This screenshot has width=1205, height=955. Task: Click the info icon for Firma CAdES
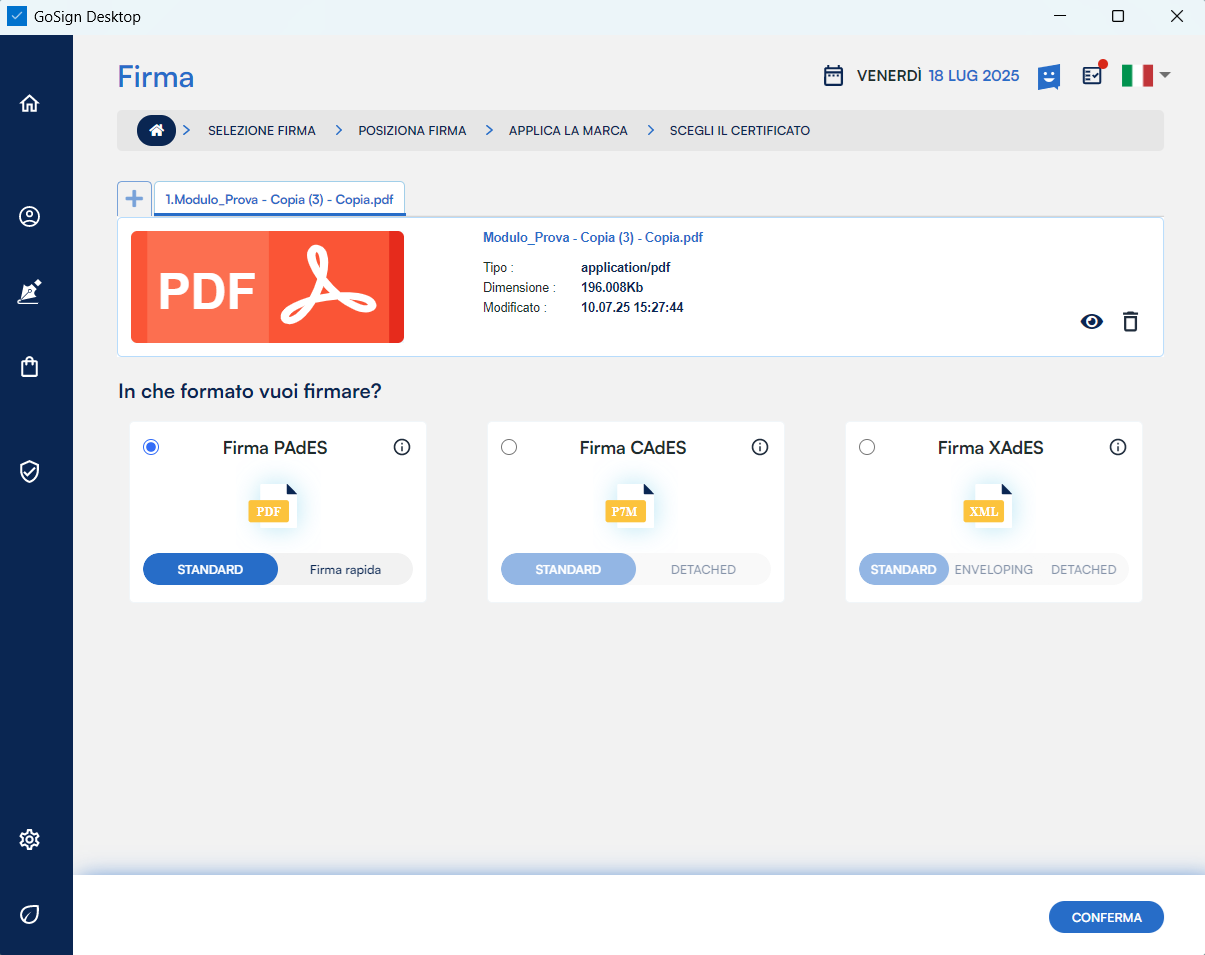point(760,447)
